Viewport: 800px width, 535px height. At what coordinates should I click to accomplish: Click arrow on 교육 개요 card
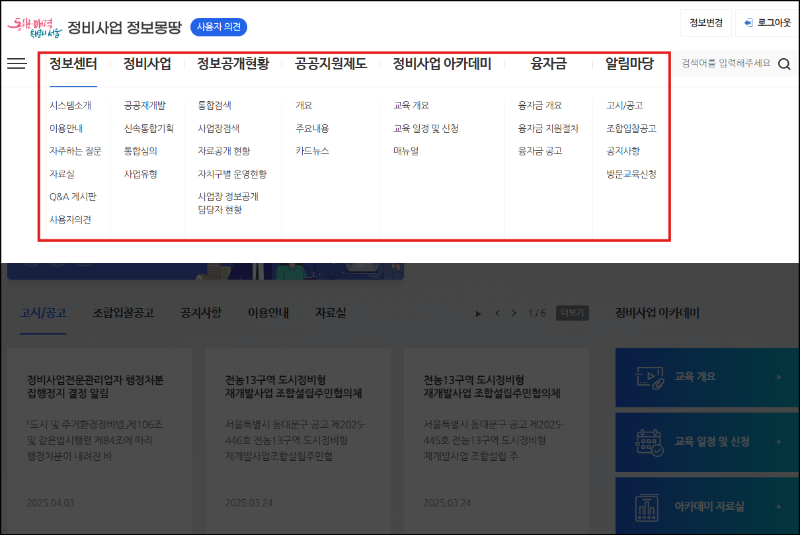coord(778,377)
